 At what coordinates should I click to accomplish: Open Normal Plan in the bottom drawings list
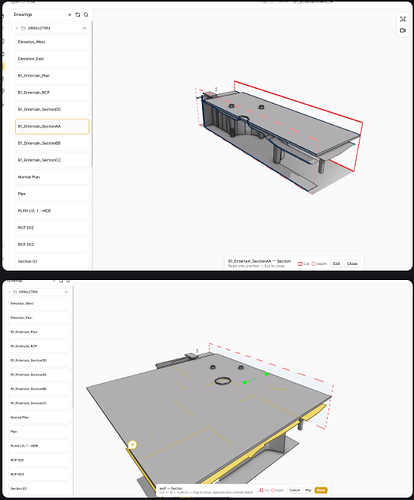[x=39, y=417]
